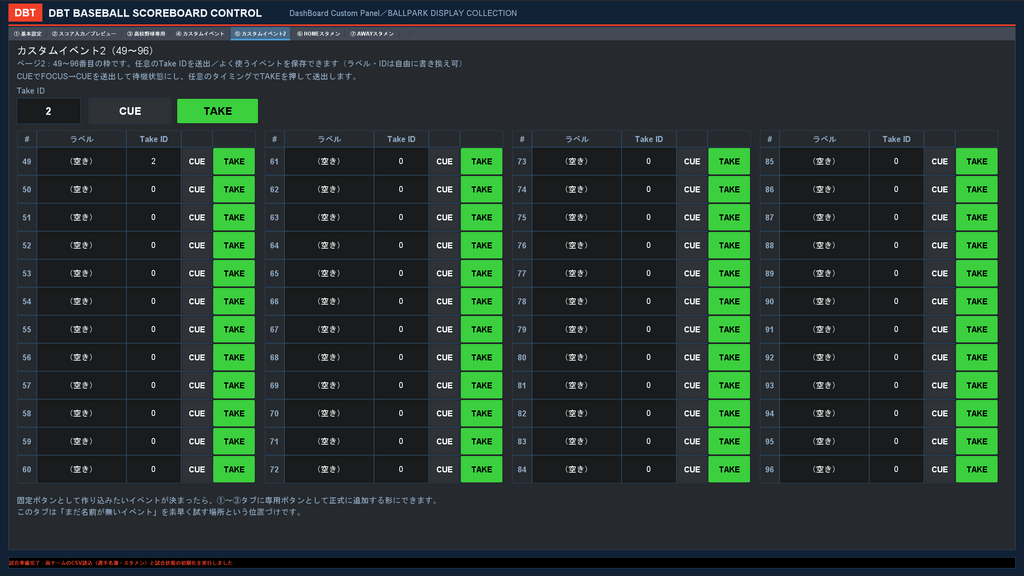Image resolution: width=1024 pixels, height=576 pixels.
Task: Click CUE for row 89
Action: [939, 274]
